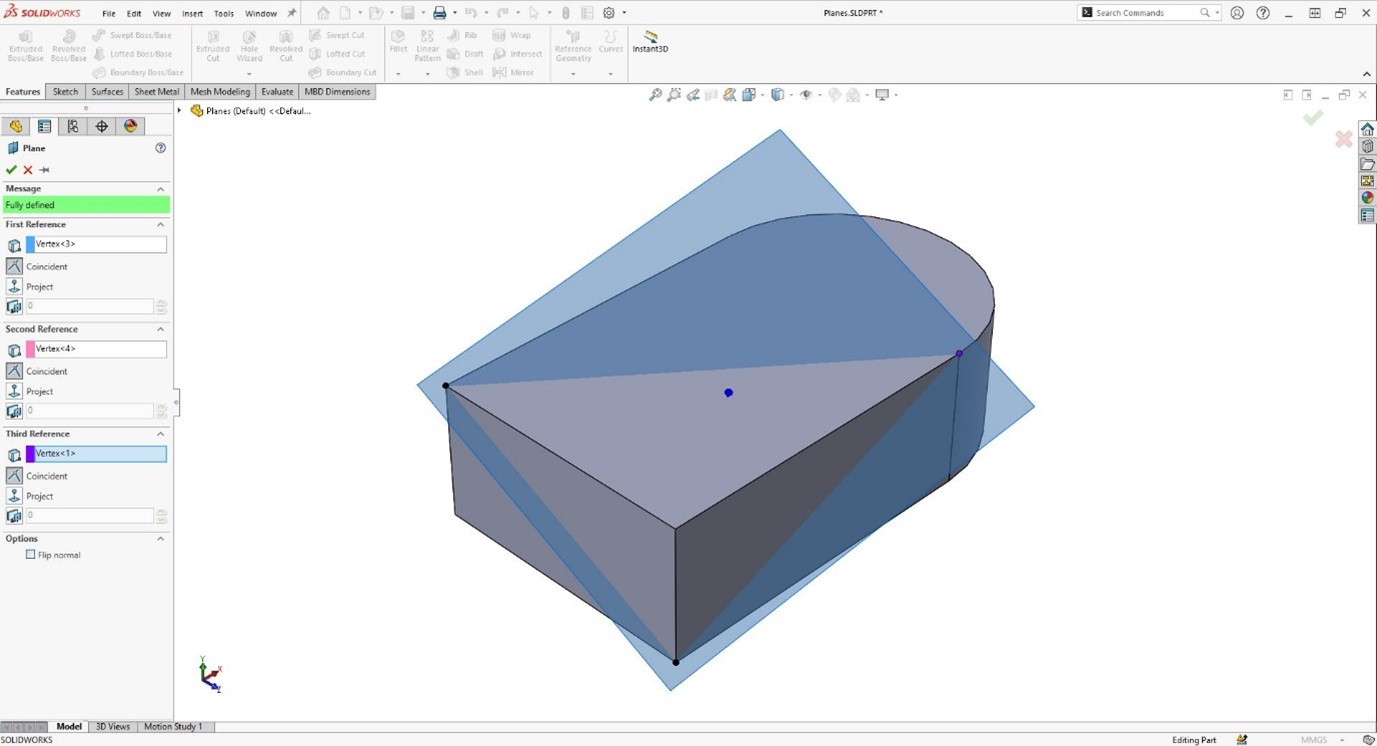Toggle the Coincident constraint under First Reference
1377x746 pixels.
[12, 266]
